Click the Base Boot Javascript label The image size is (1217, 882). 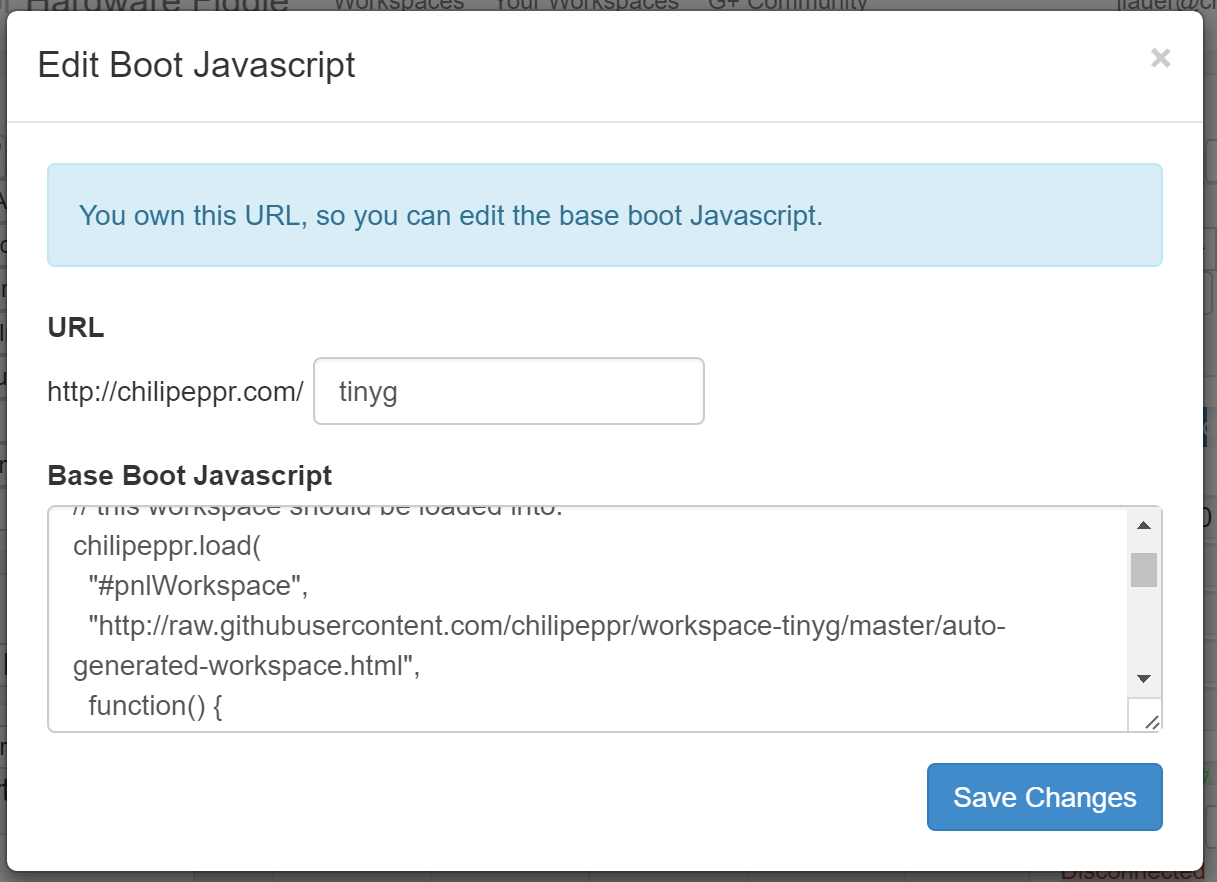(x=190, y=475)
